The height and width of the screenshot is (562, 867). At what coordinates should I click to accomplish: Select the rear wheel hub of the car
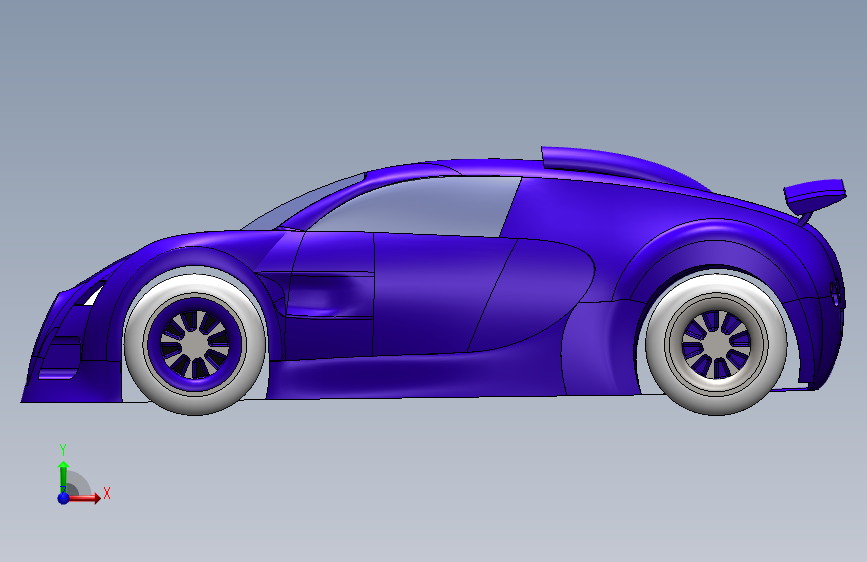[x=716, y=344]
